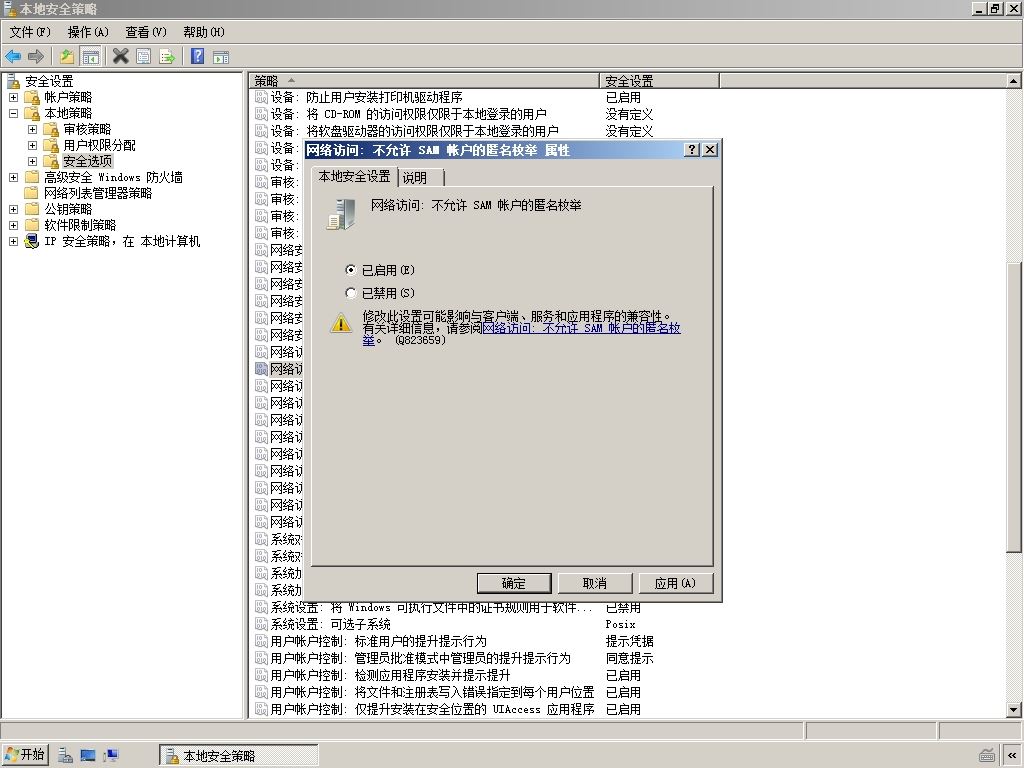Image resolution: width=1024 pixels, height=768 pixels.
Task: Click the grey Forward arrow in toolbar
Action: tap(36, 57)
